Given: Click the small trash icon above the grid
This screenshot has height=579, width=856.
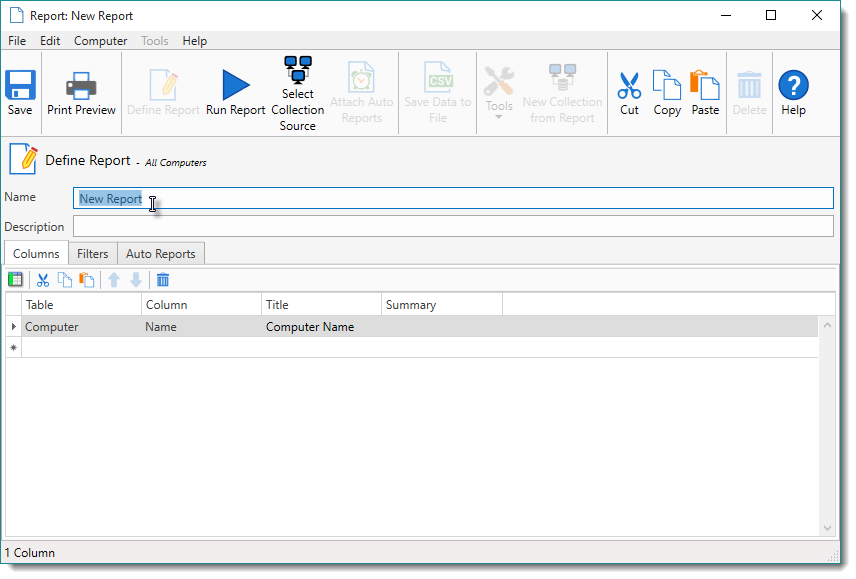Looking at the screenshot, I should (163, 280).
